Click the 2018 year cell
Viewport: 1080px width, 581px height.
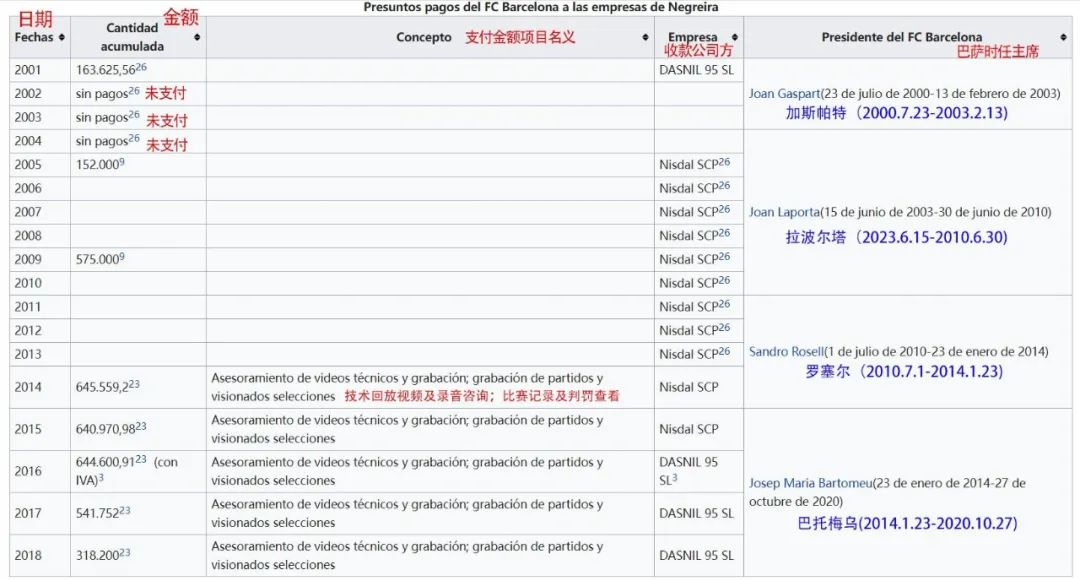(28, 555)
